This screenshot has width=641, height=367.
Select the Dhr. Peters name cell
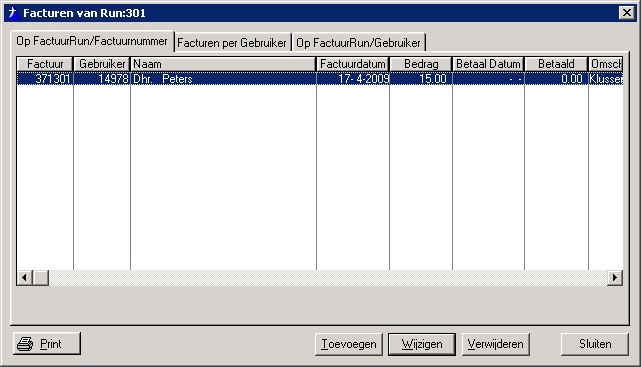(x=223, y=78)
